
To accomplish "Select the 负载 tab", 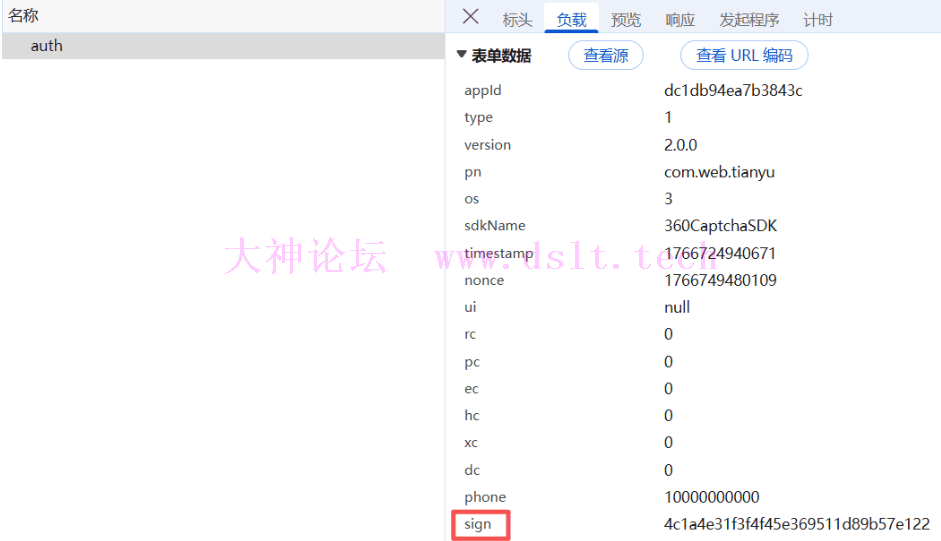I will (572, 20).
